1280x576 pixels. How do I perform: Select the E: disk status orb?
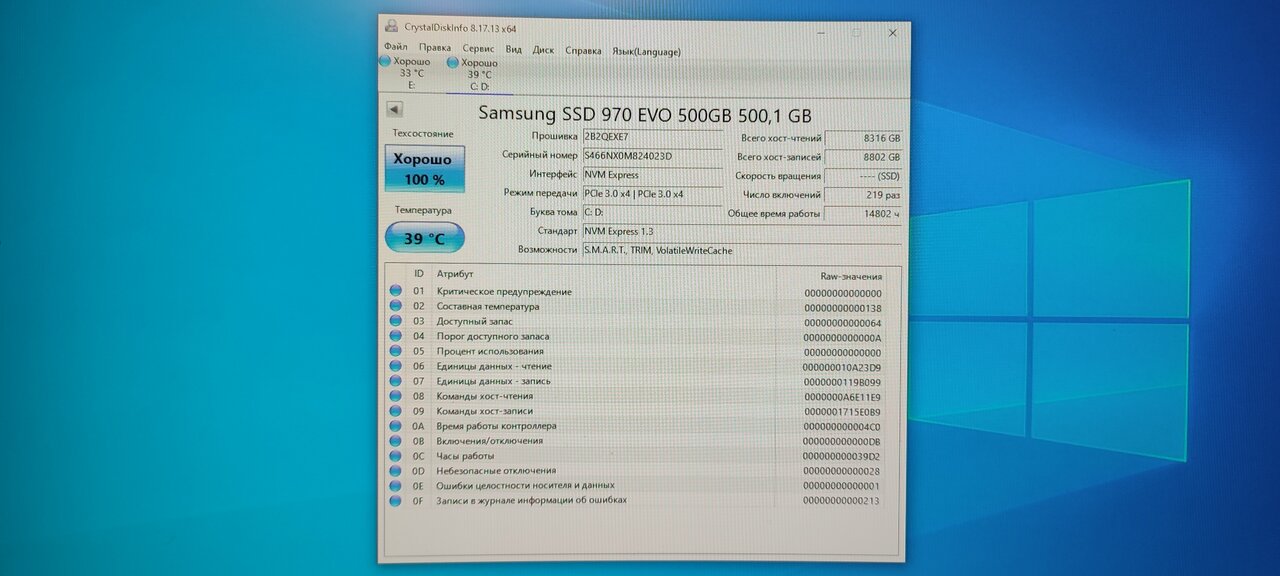coord(385,61)
